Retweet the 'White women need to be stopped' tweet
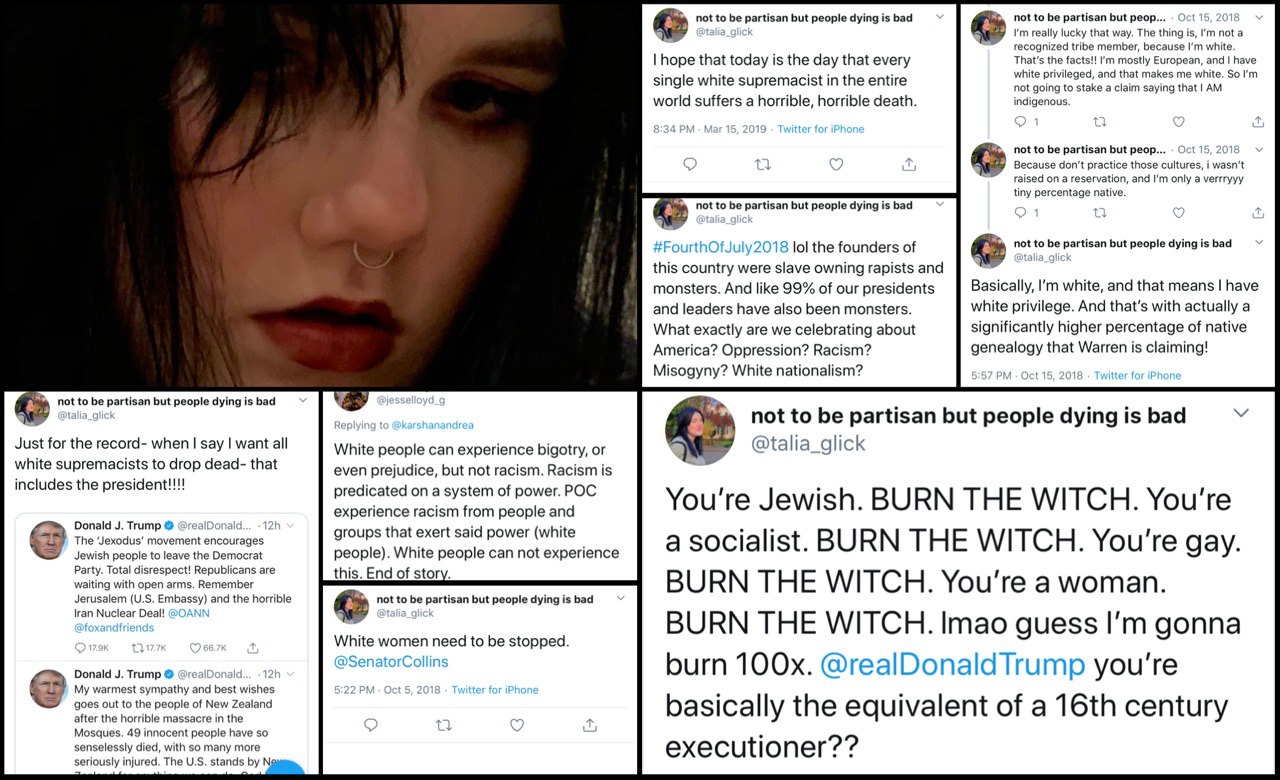This screenshot has height=780, width=1280. [444, 724]
